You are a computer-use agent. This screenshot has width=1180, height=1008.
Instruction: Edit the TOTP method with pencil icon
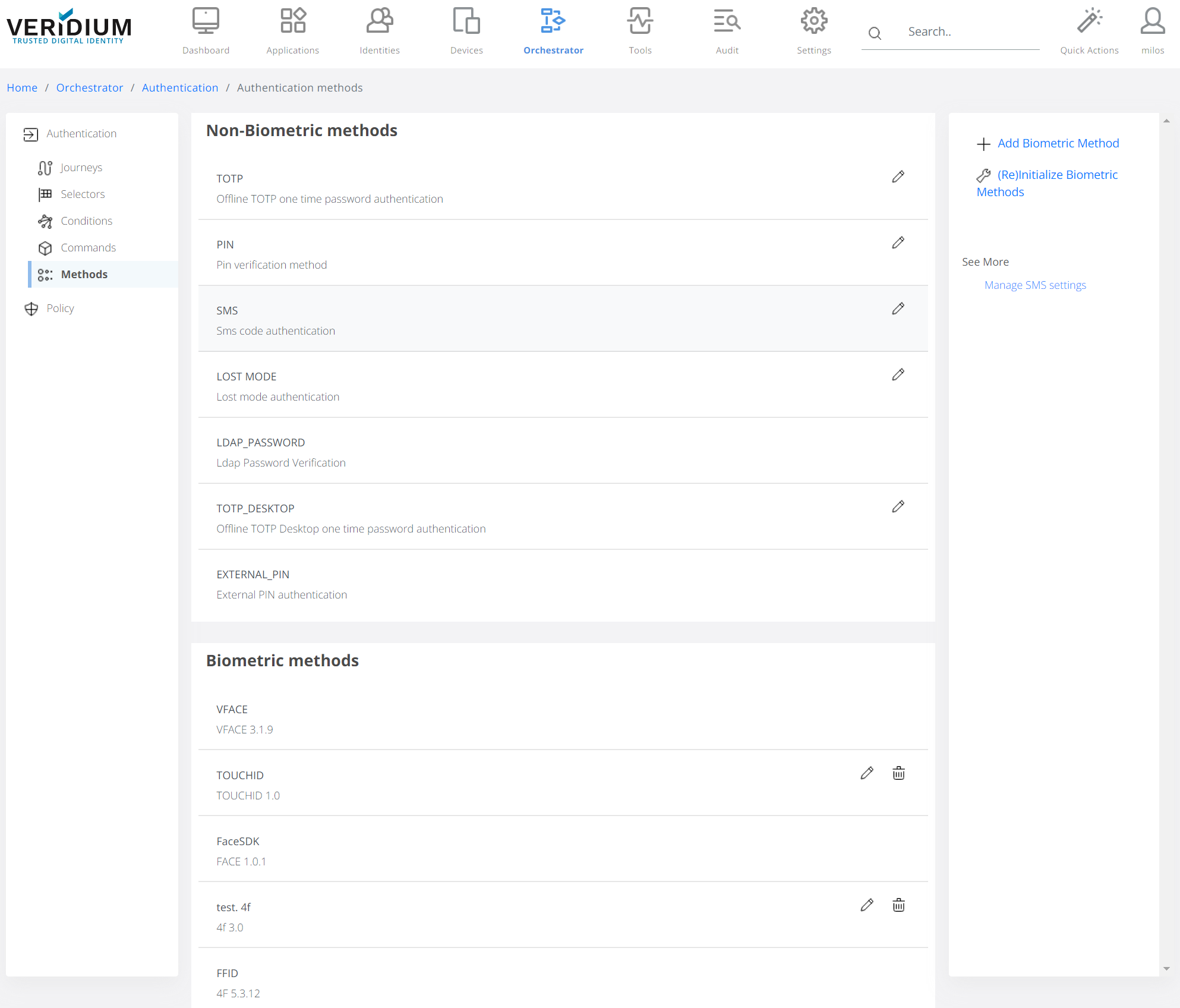[898, 177]
